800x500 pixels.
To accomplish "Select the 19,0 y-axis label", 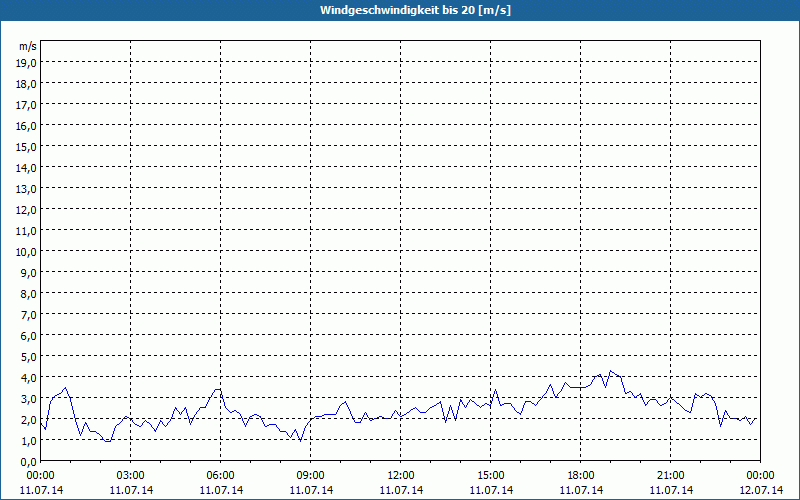I will tap(27, 63).
